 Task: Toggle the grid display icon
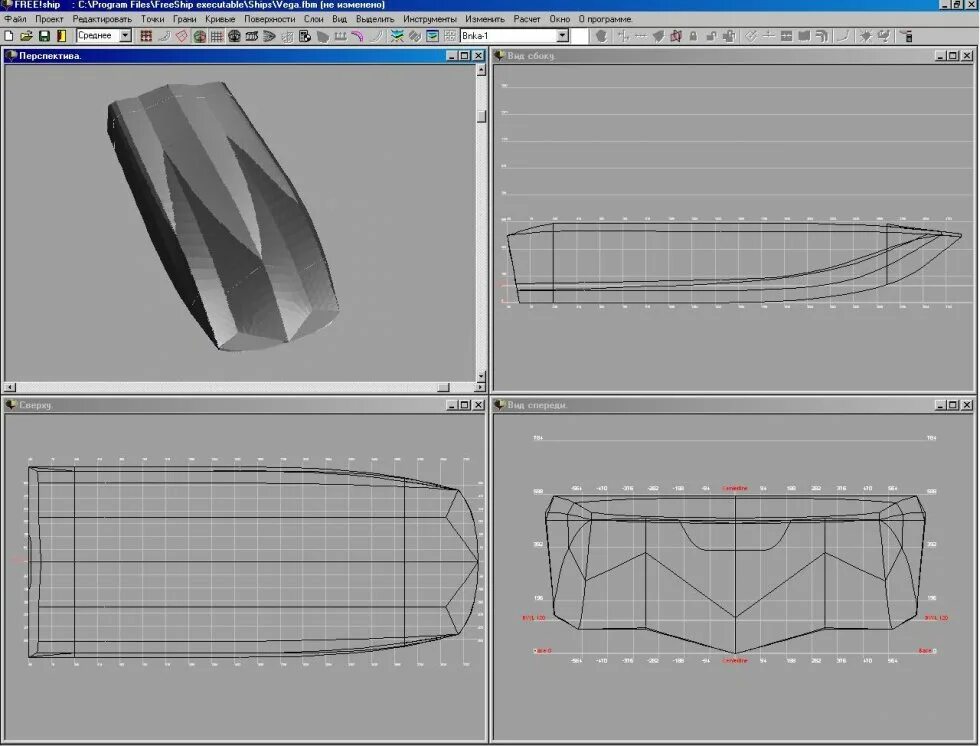click(x=216, y=36)
